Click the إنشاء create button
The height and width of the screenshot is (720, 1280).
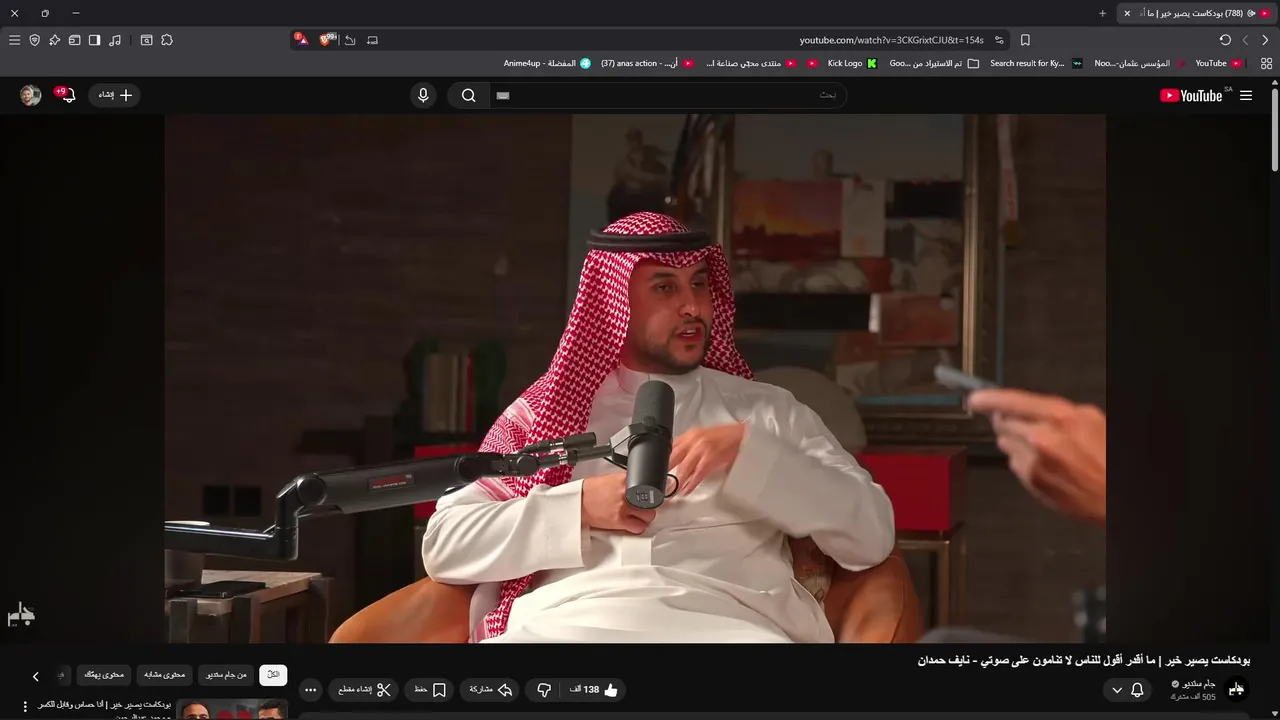(116, 95)
